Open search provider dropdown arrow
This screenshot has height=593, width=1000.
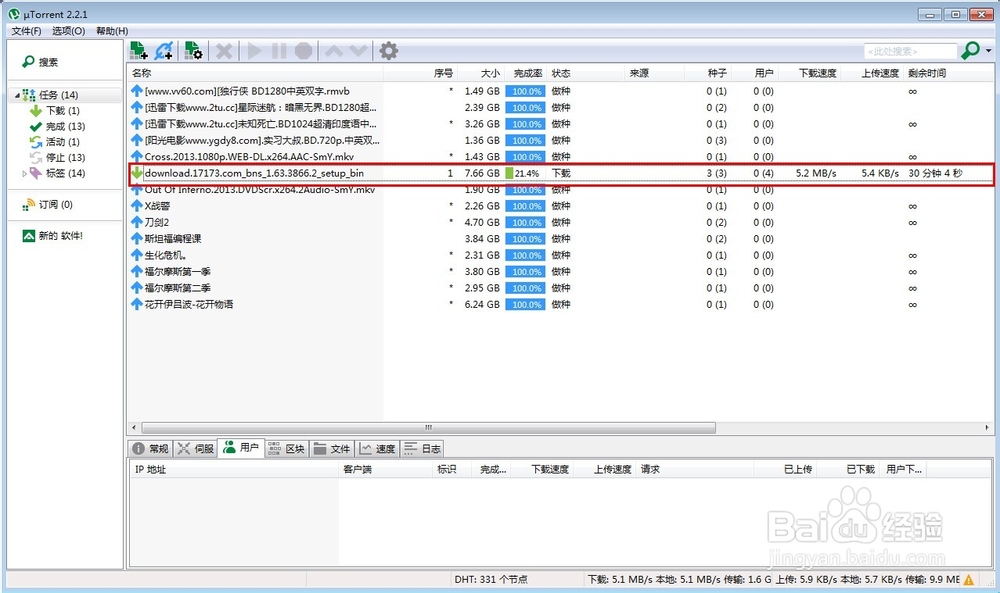point(989,50)
